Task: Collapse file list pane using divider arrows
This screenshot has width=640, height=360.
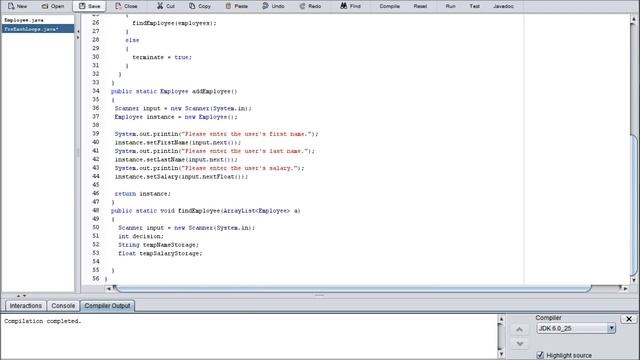Action: (78, 34)
